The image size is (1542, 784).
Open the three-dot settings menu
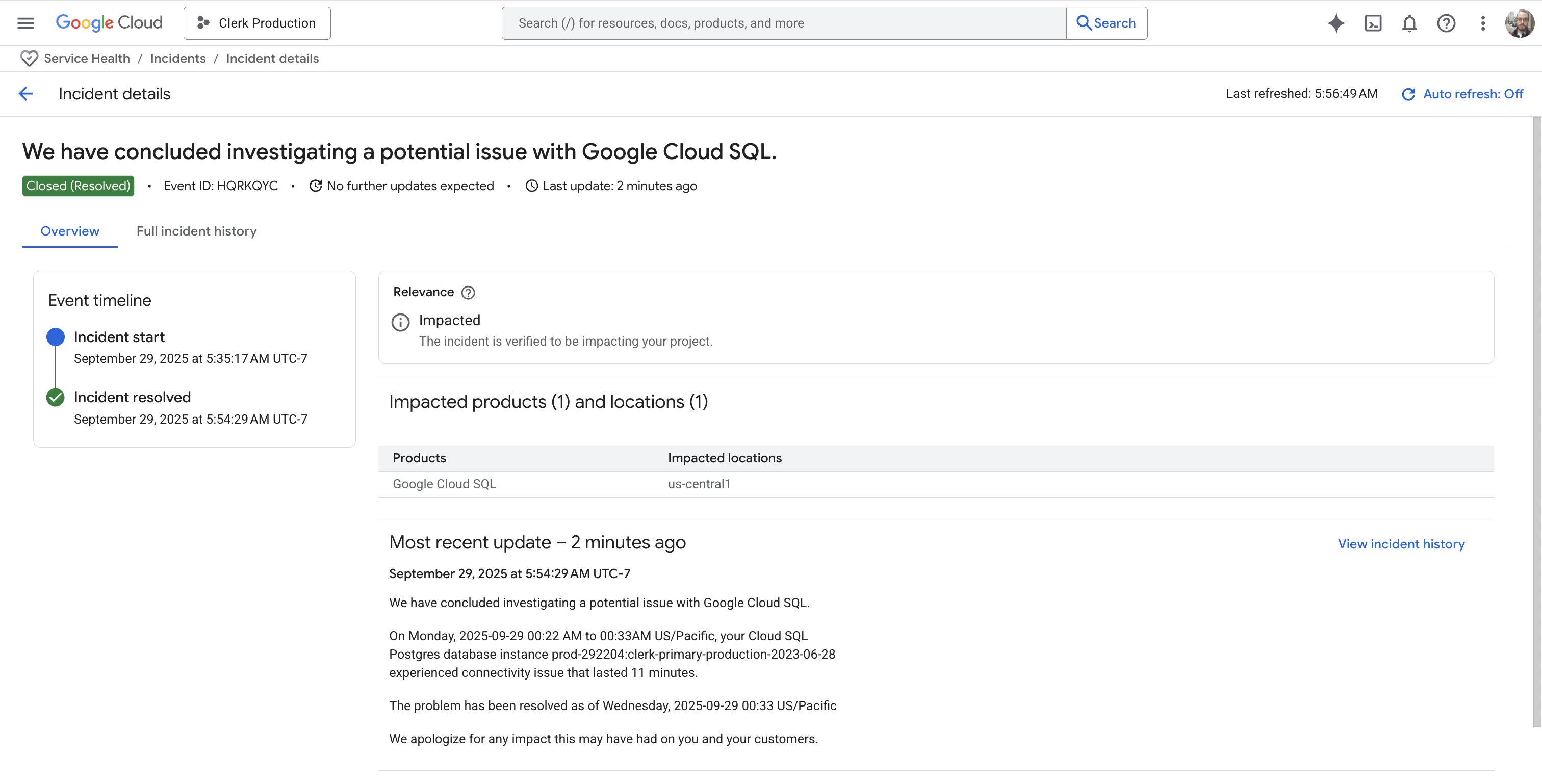tap(1483, 23)
